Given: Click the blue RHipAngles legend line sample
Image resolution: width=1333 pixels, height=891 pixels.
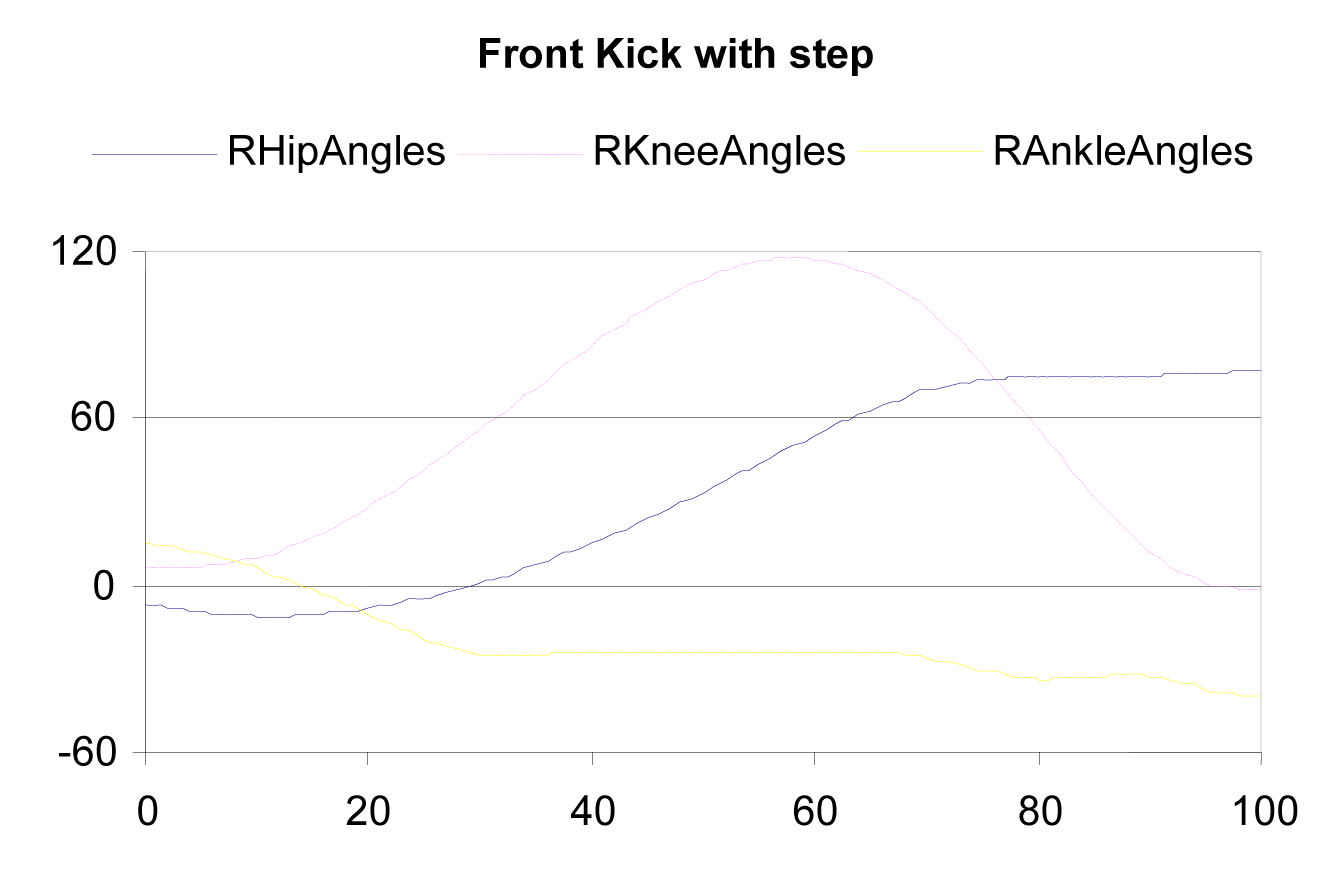Looking at the screenshot, I should tap(155, 154).
